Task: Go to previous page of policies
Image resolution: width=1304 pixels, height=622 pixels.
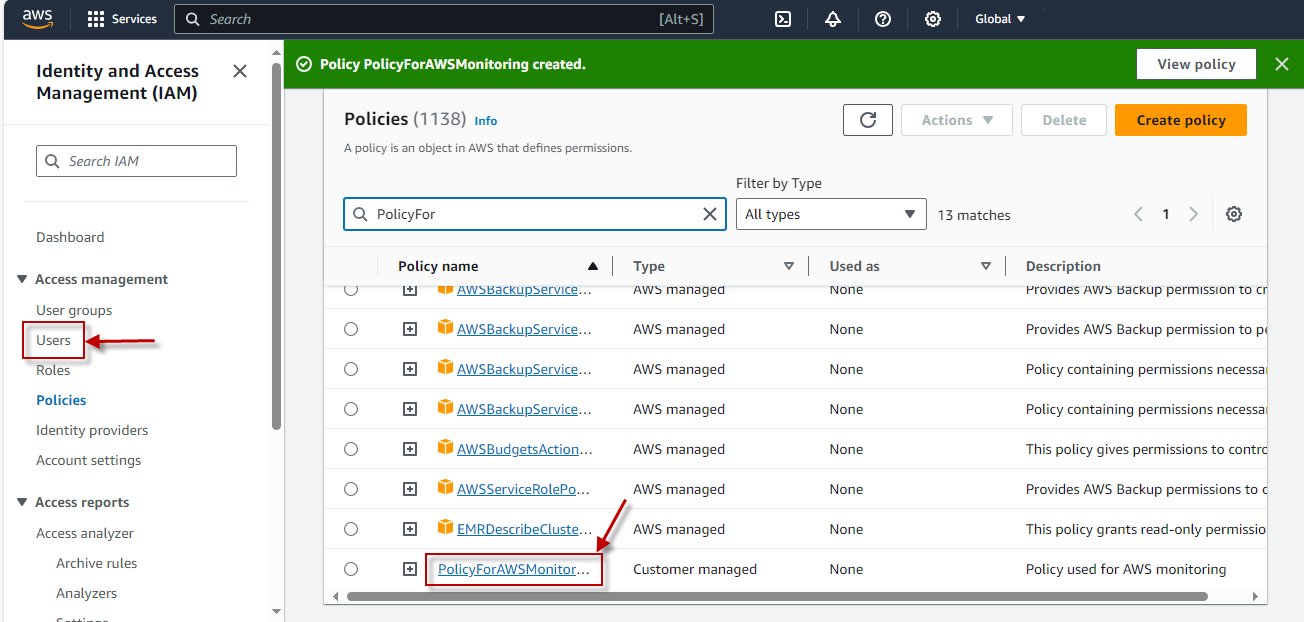Action: (1138, 214)
